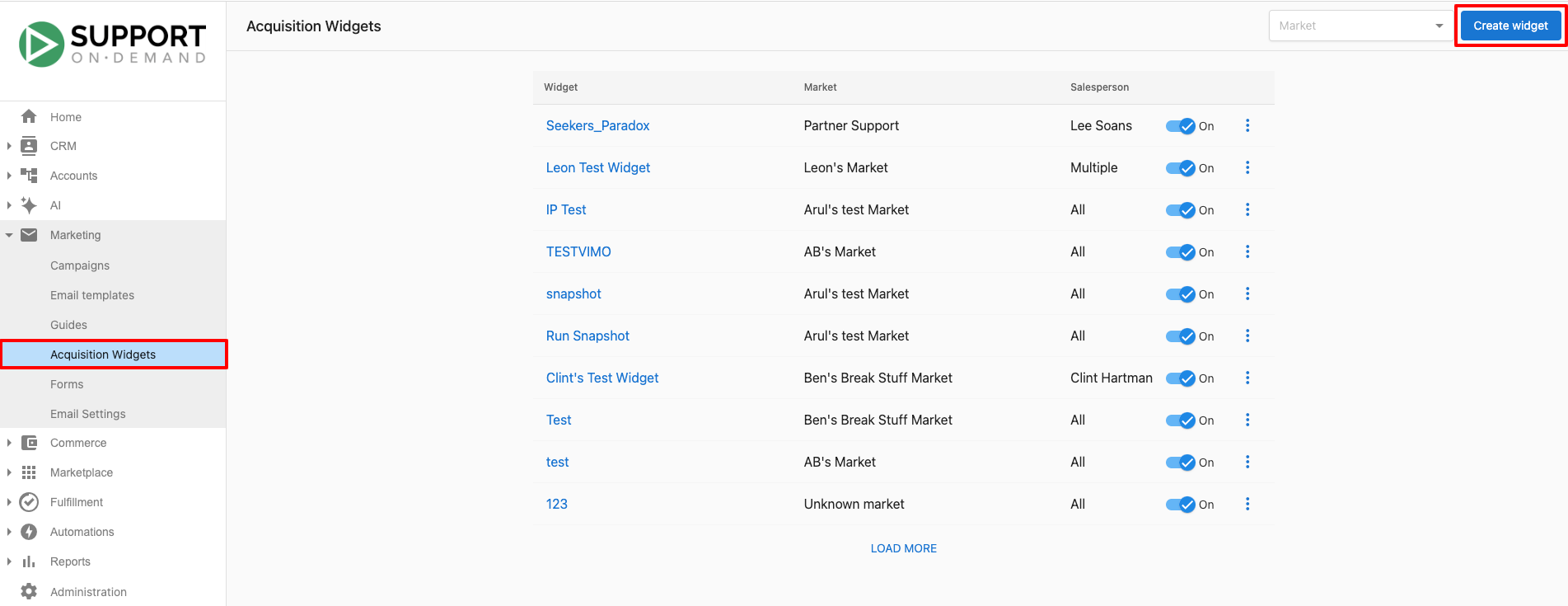Click the Fulfillment checkmark icon
1568x606 pixels.
click(x=29, y=502)
